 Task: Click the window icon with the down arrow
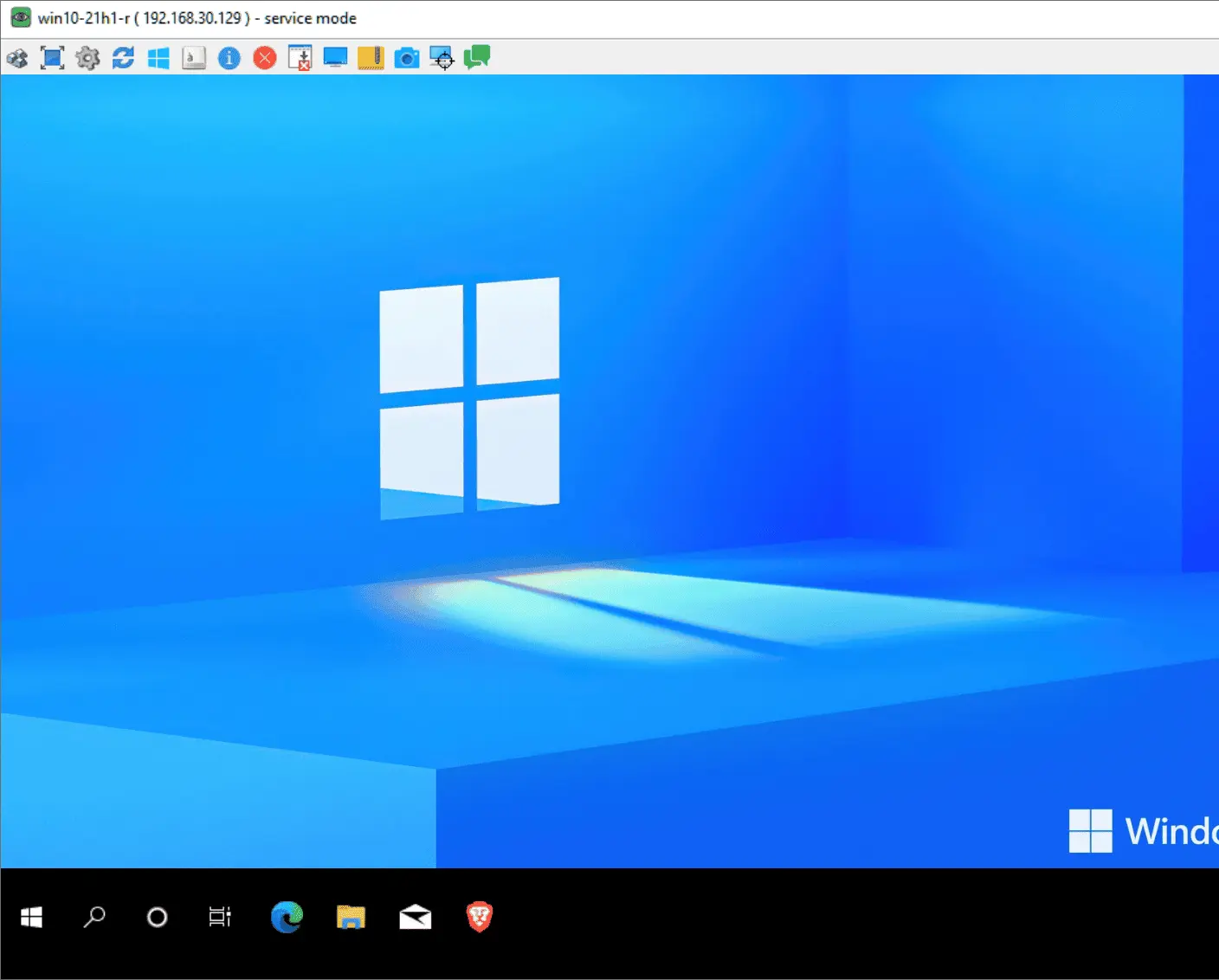[x=300, y=58]
